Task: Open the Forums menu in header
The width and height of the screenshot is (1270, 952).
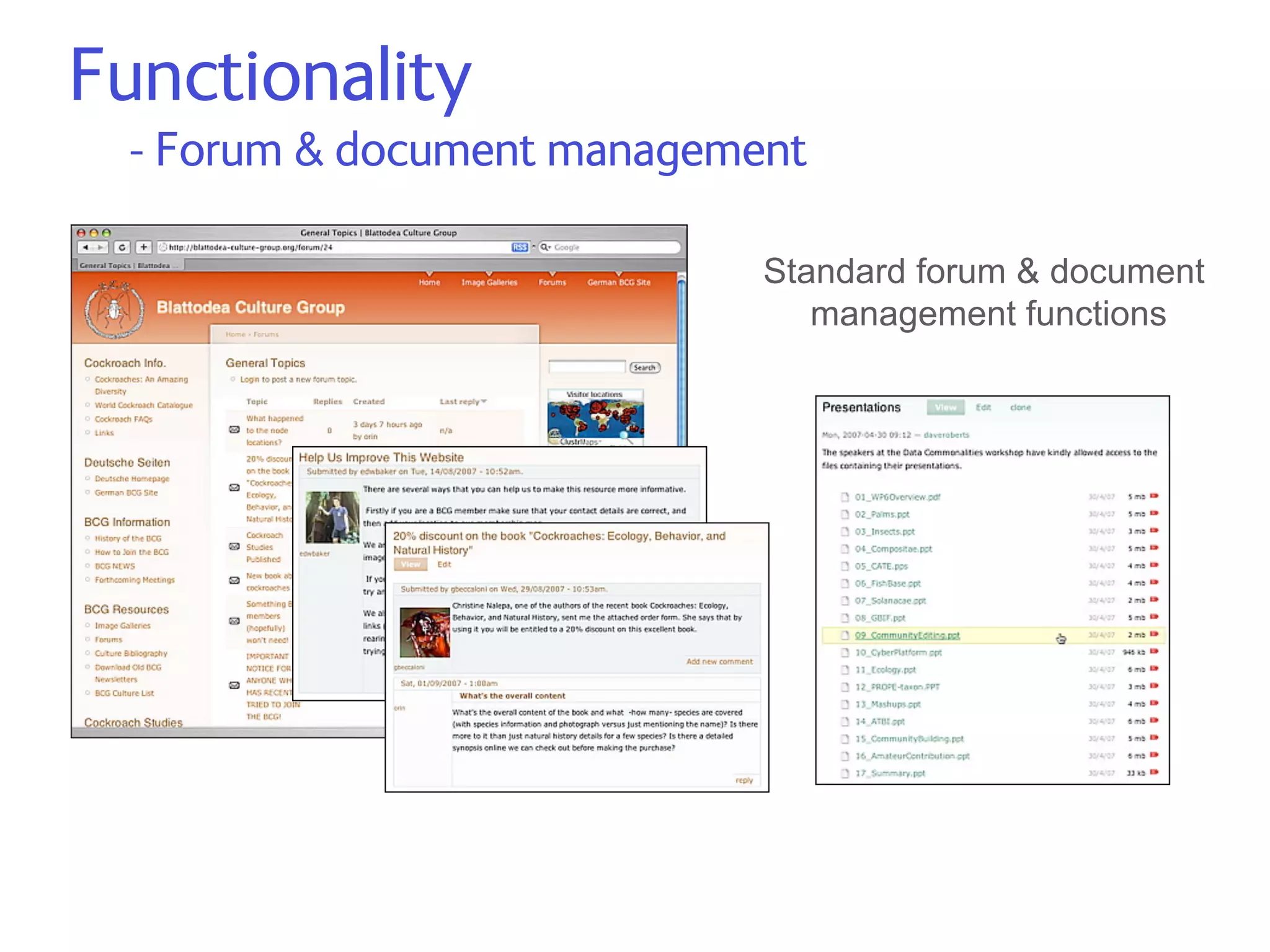Action: 552,282
